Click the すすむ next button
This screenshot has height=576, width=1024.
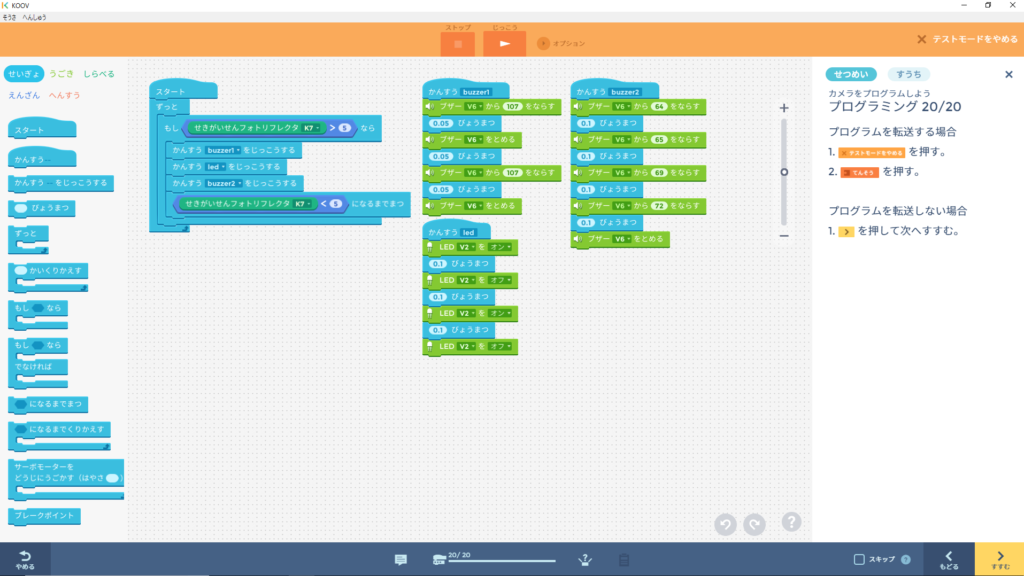click(x=999, y=559)
